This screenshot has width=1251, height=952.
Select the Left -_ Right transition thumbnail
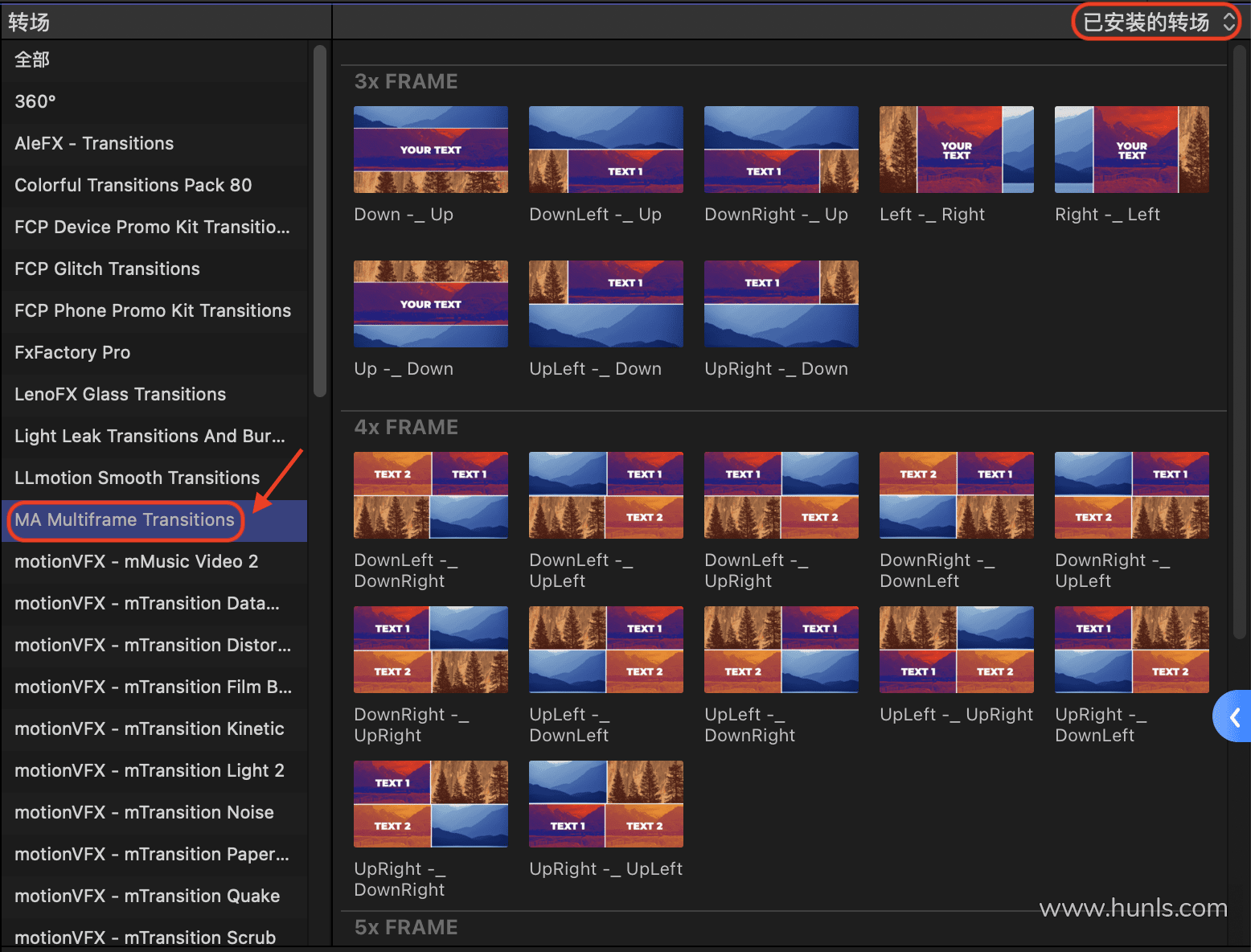pos(956,150)
